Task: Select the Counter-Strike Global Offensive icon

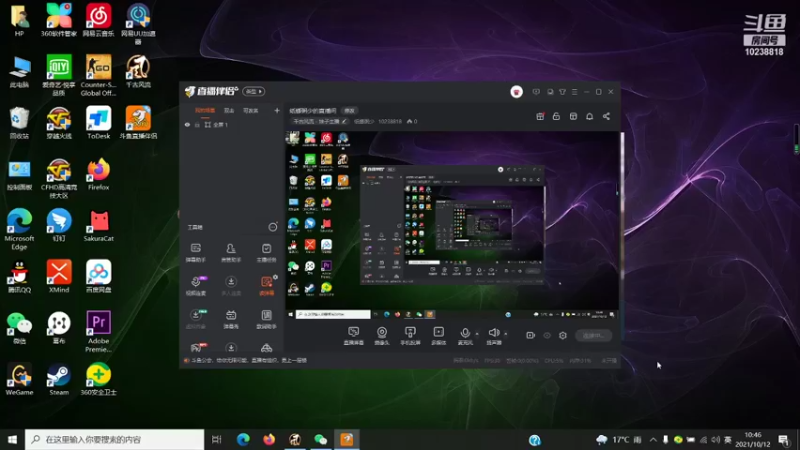Action: click(98, 76)
